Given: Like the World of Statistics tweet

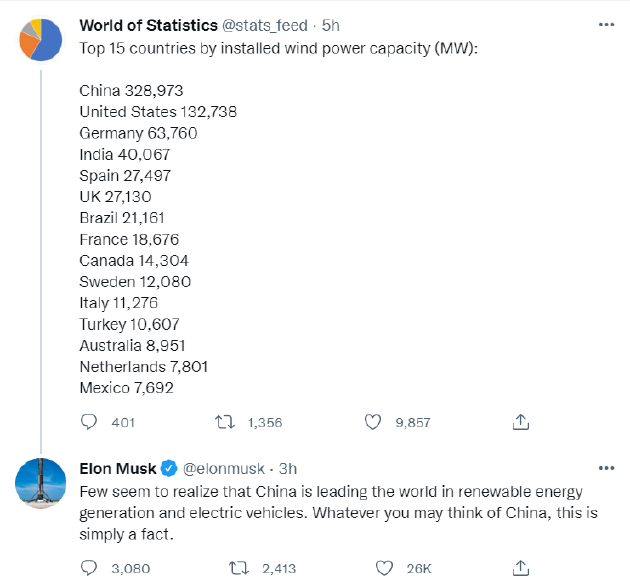Looking at the screenshot, I should pyautogui.click(x=373, y=422).
